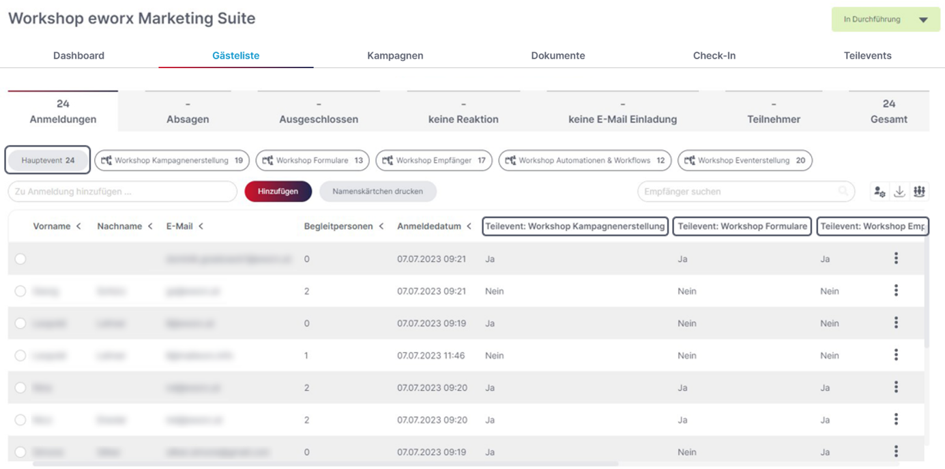Filter by Workshop Automationen & Workflows chip
This screenshot has height=469, width=945.
click(585, 160)
